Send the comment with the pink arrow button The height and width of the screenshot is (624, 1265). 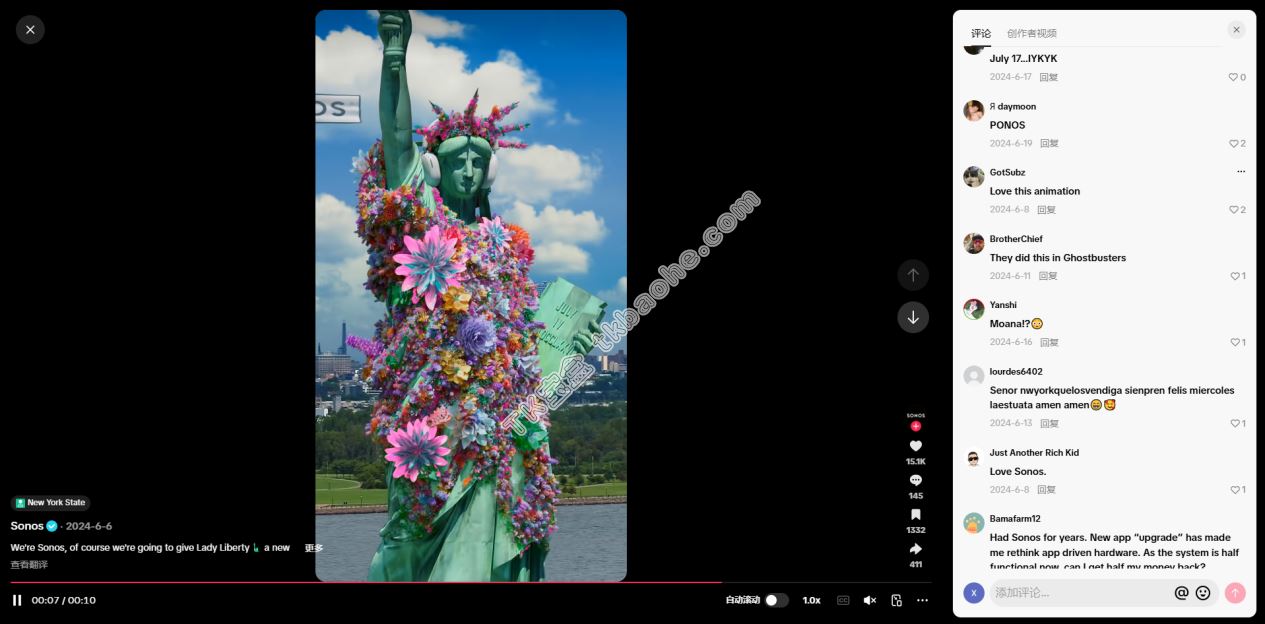(1235, 593)
